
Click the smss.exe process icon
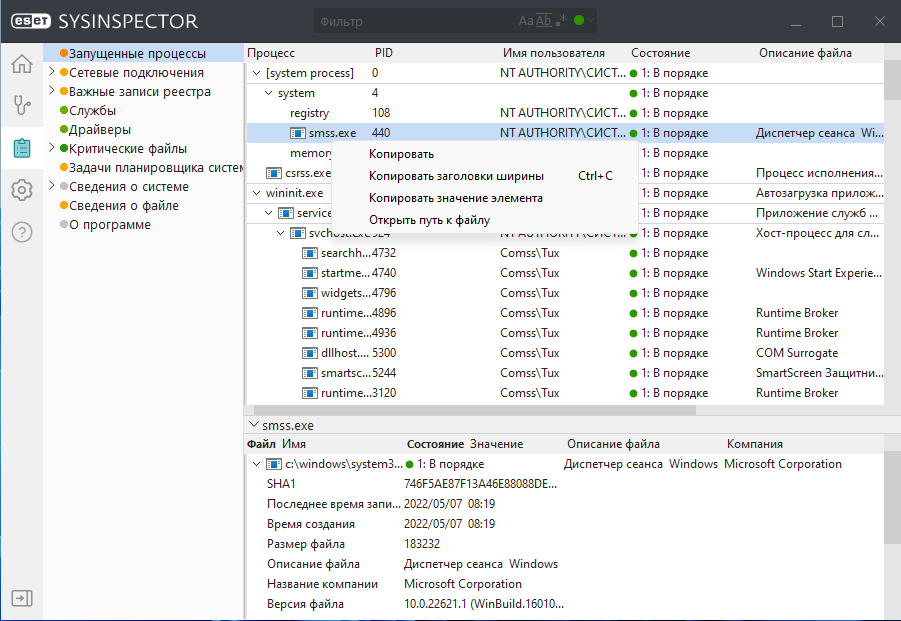coord(298,133)
